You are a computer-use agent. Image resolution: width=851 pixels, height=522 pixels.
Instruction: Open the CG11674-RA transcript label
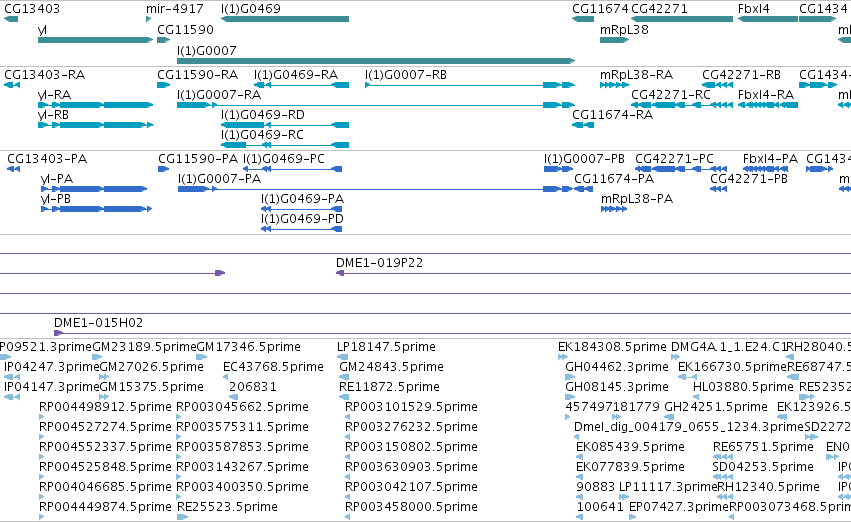pyautogui.click(x=613, y=115)
